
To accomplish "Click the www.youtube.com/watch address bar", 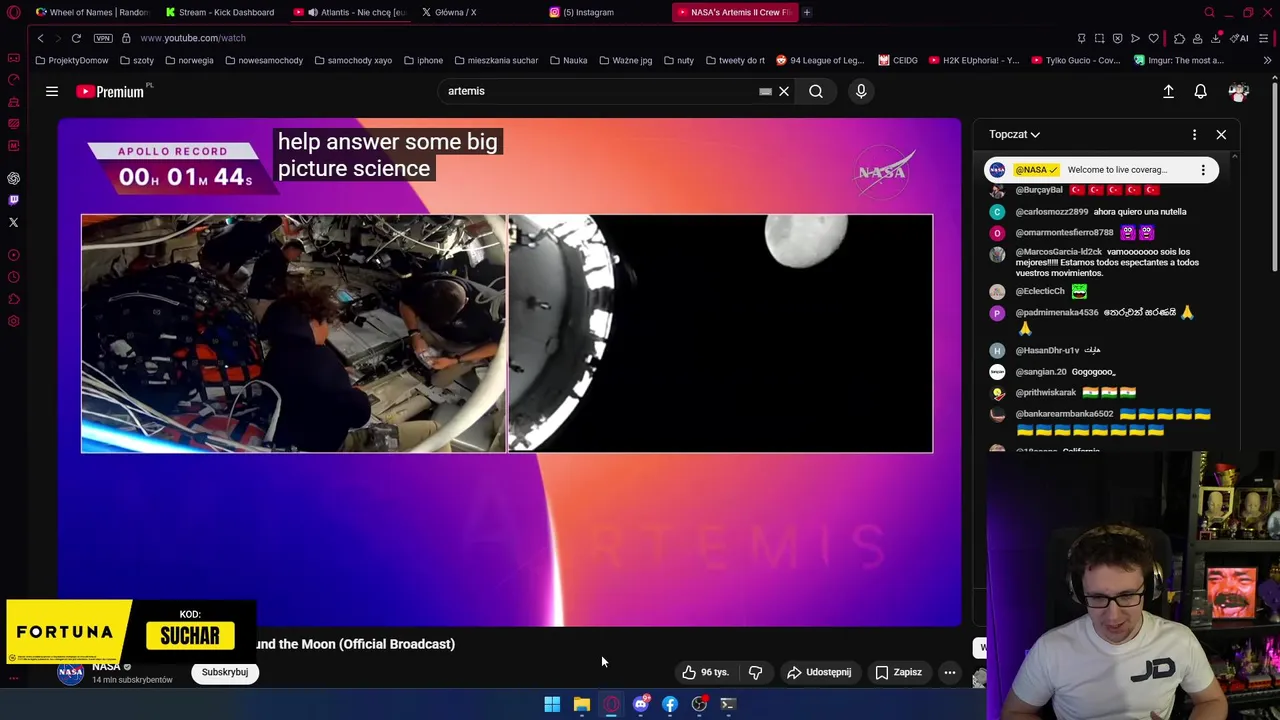I will click(x=193, y=38).
